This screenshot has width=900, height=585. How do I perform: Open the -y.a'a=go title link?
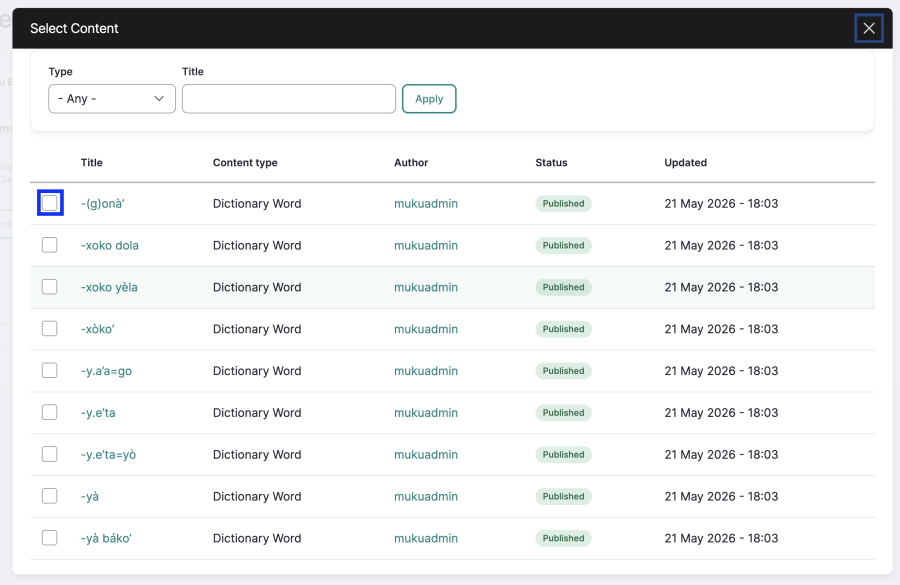coord(106,371)
